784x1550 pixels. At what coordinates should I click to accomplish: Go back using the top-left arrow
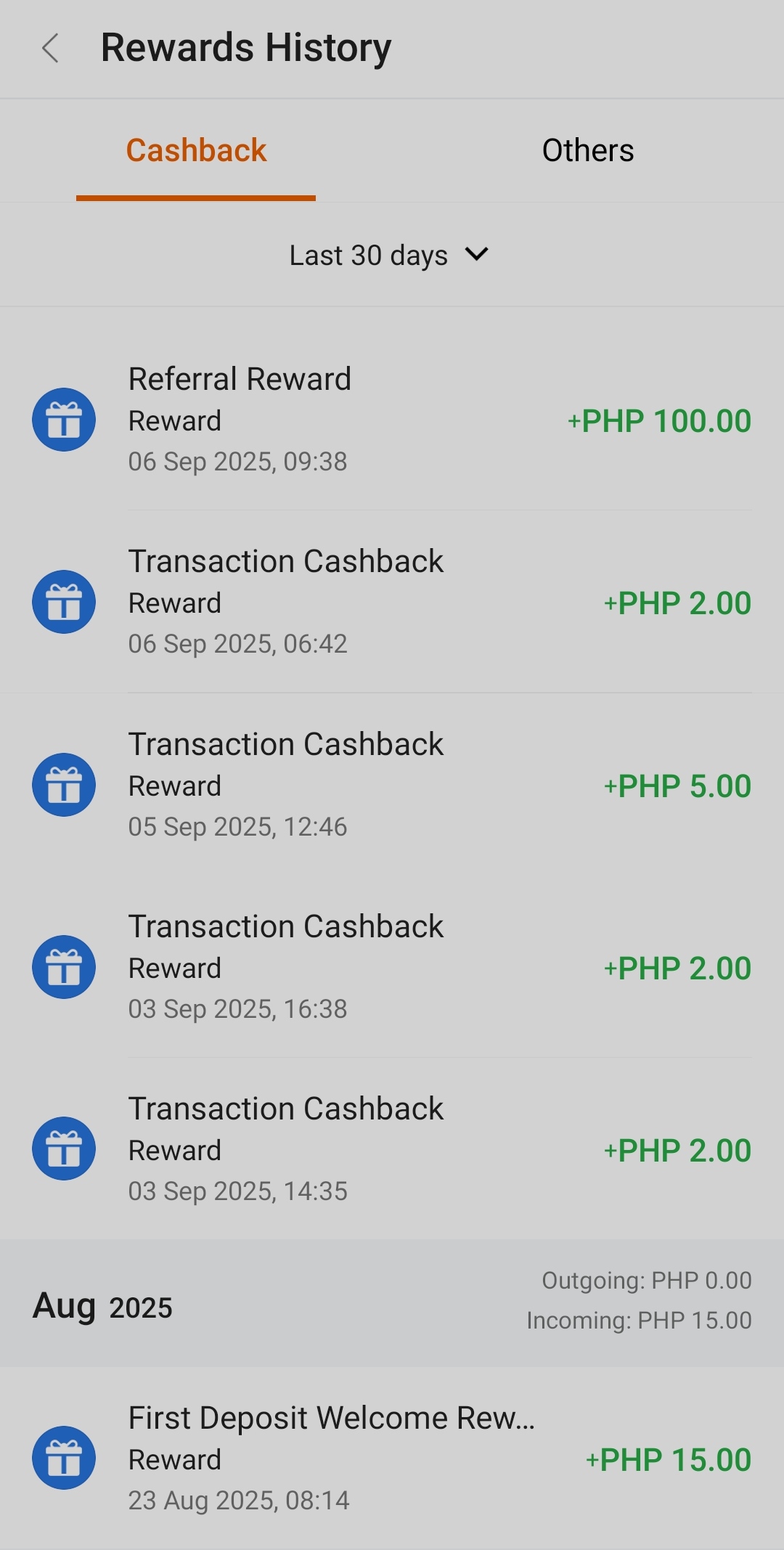point(50,49)
